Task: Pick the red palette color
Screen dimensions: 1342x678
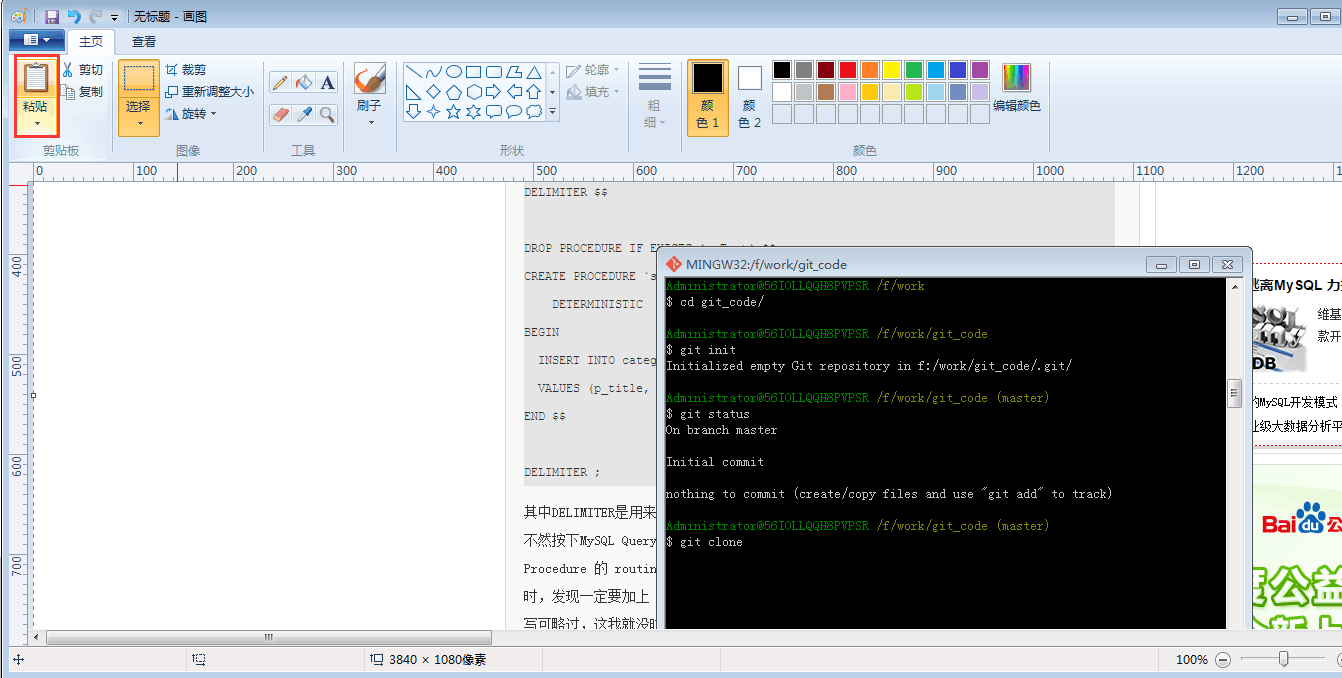Action: pyautogui.click(x=848, y=70)
